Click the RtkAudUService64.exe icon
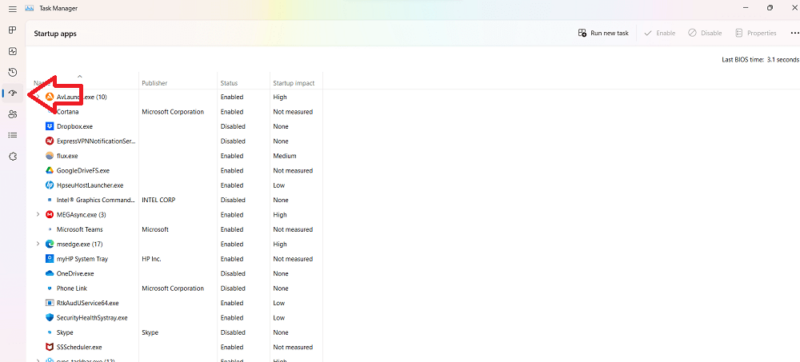 coord(49,303)
